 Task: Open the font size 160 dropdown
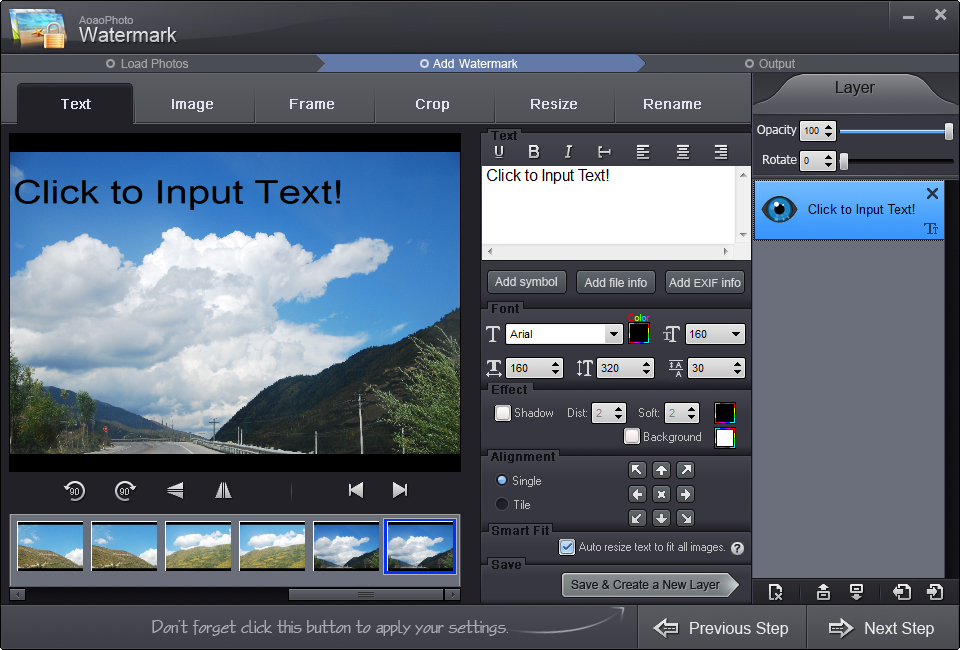(x=734, y=333)
